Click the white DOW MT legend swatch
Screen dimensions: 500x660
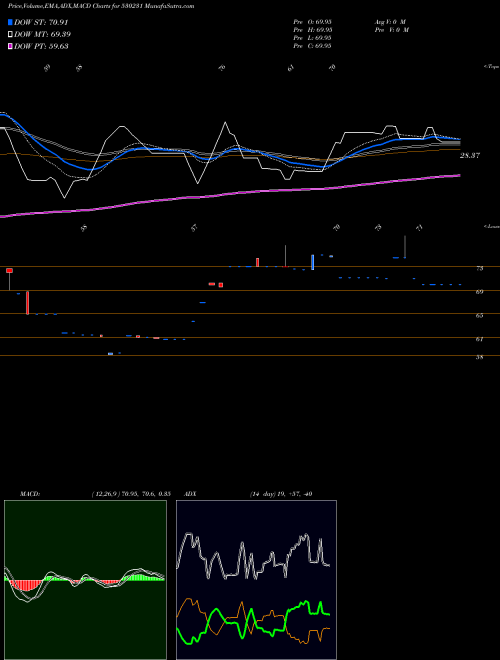(11, 35)
